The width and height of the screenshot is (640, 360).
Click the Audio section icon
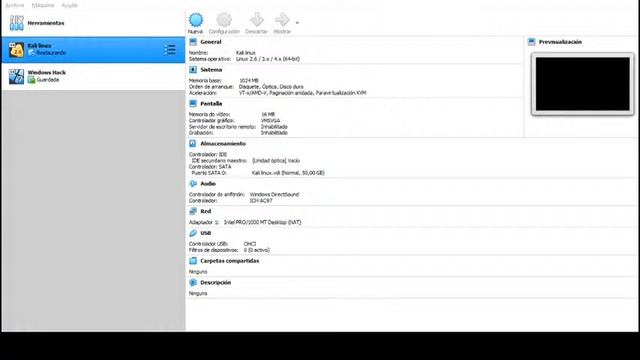coord(193,184)
